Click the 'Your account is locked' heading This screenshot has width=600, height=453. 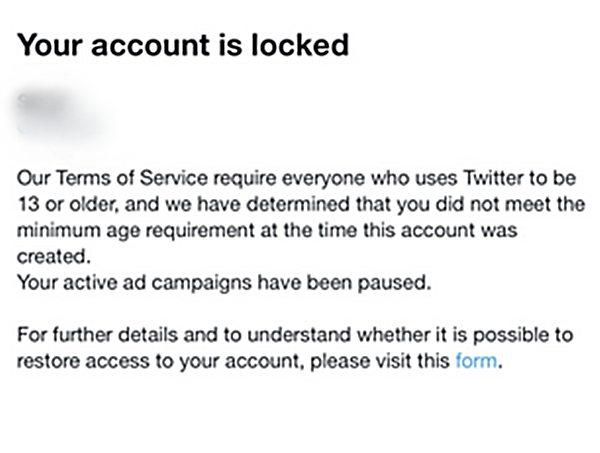[183, 45]
